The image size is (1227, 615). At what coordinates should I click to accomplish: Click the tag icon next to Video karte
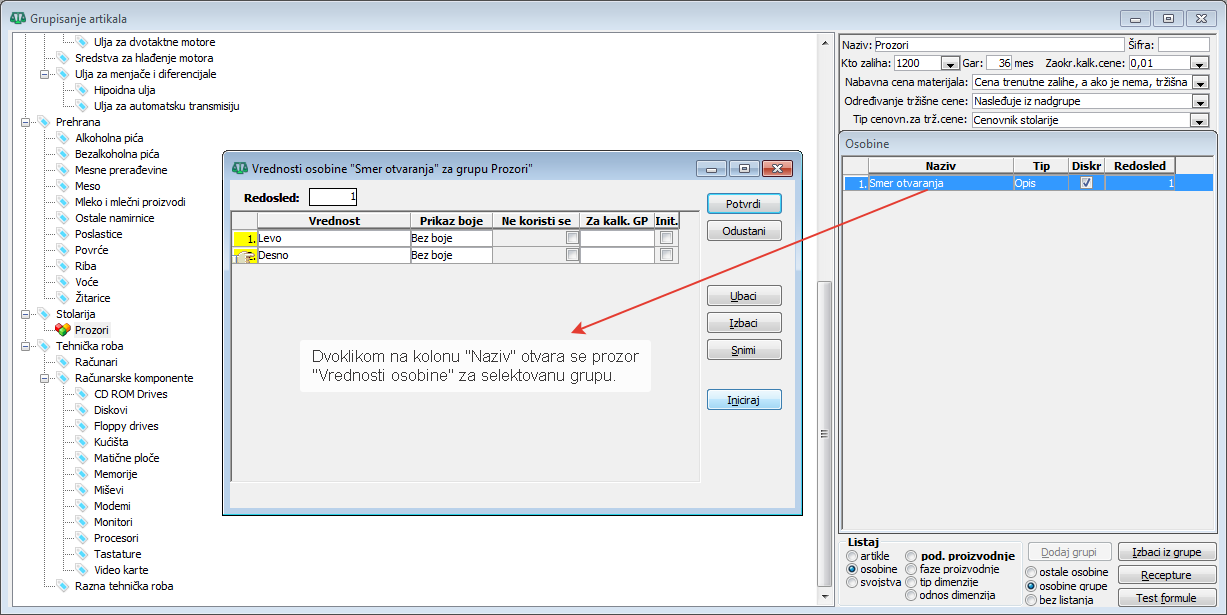click(x=82, y=570)
